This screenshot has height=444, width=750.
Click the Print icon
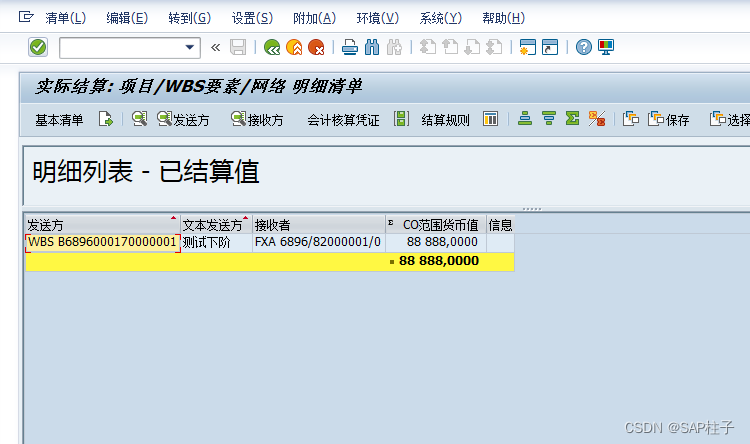pyautogui.click(x=350, y=47)
